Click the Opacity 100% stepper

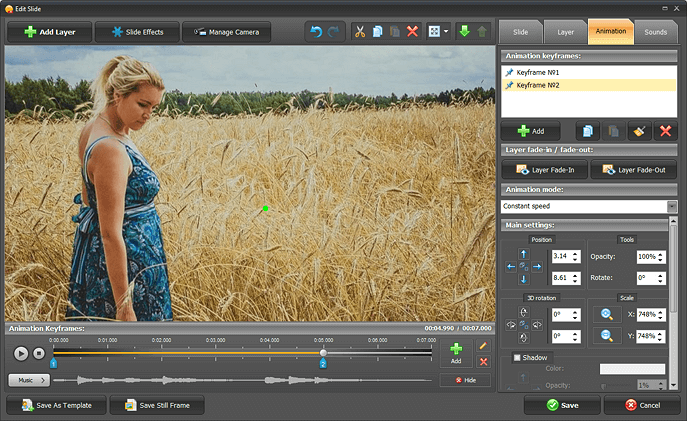click(660, 257)
